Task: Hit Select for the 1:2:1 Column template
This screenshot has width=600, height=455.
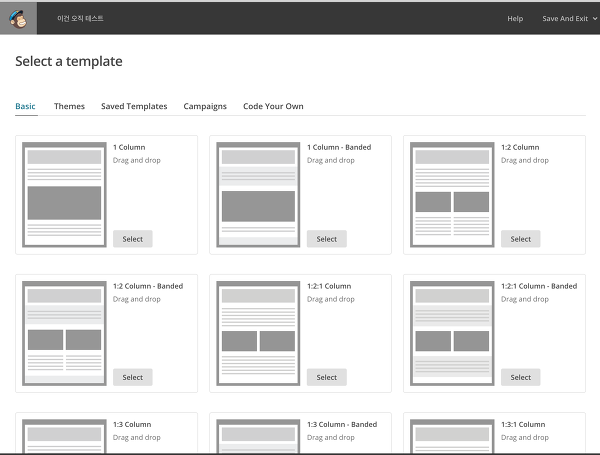Action: [x=327, y=377]
